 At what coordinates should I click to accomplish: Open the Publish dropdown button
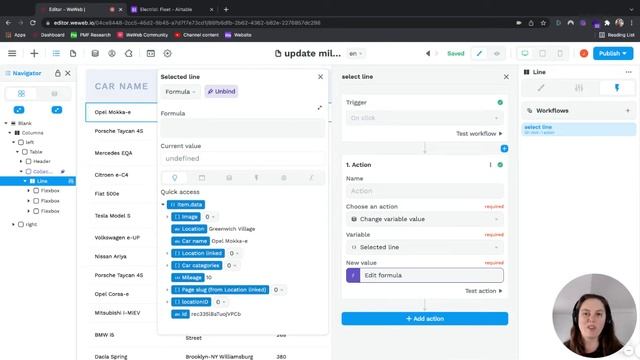[613, 53]
